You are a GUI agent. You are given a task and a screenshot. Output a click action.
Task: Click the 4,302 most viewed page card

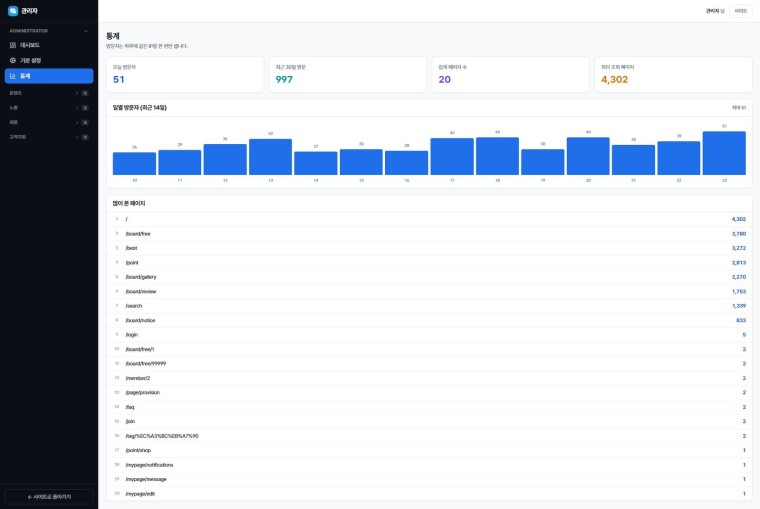(x=673, y=75)
